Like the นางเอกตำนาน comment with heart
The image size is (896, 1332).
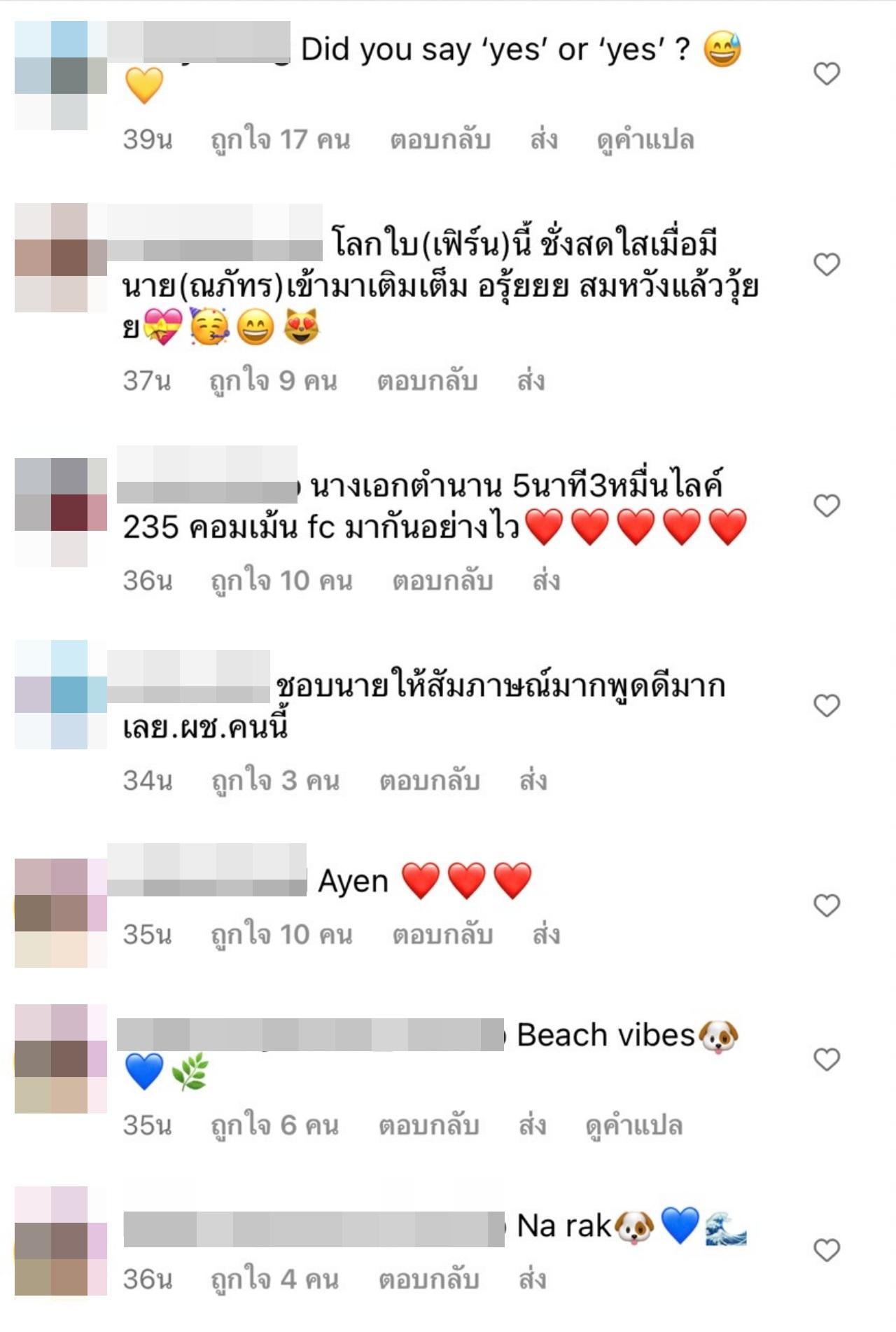pyautogui.click(x=827, y=506)
